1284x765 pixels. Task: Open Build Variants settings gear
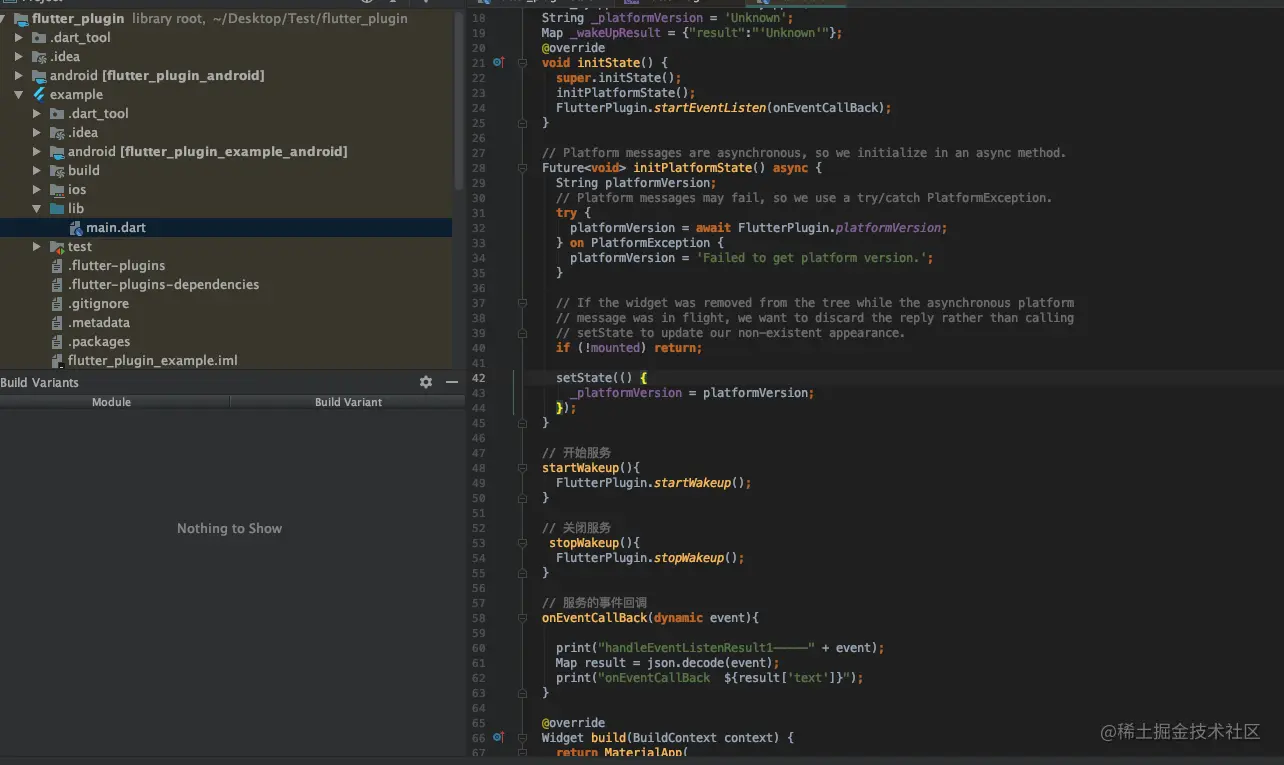[426, 382]
